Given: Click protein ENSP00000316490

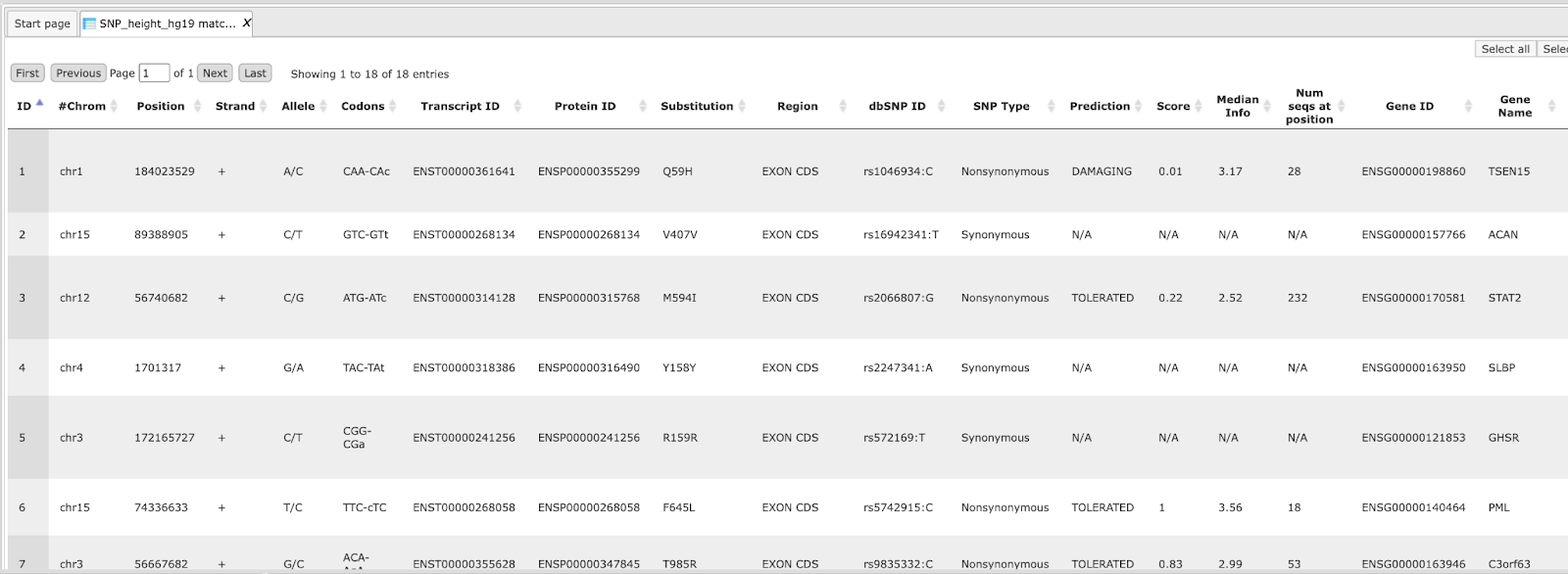Looking at the screenshot, I should point(588,368).
